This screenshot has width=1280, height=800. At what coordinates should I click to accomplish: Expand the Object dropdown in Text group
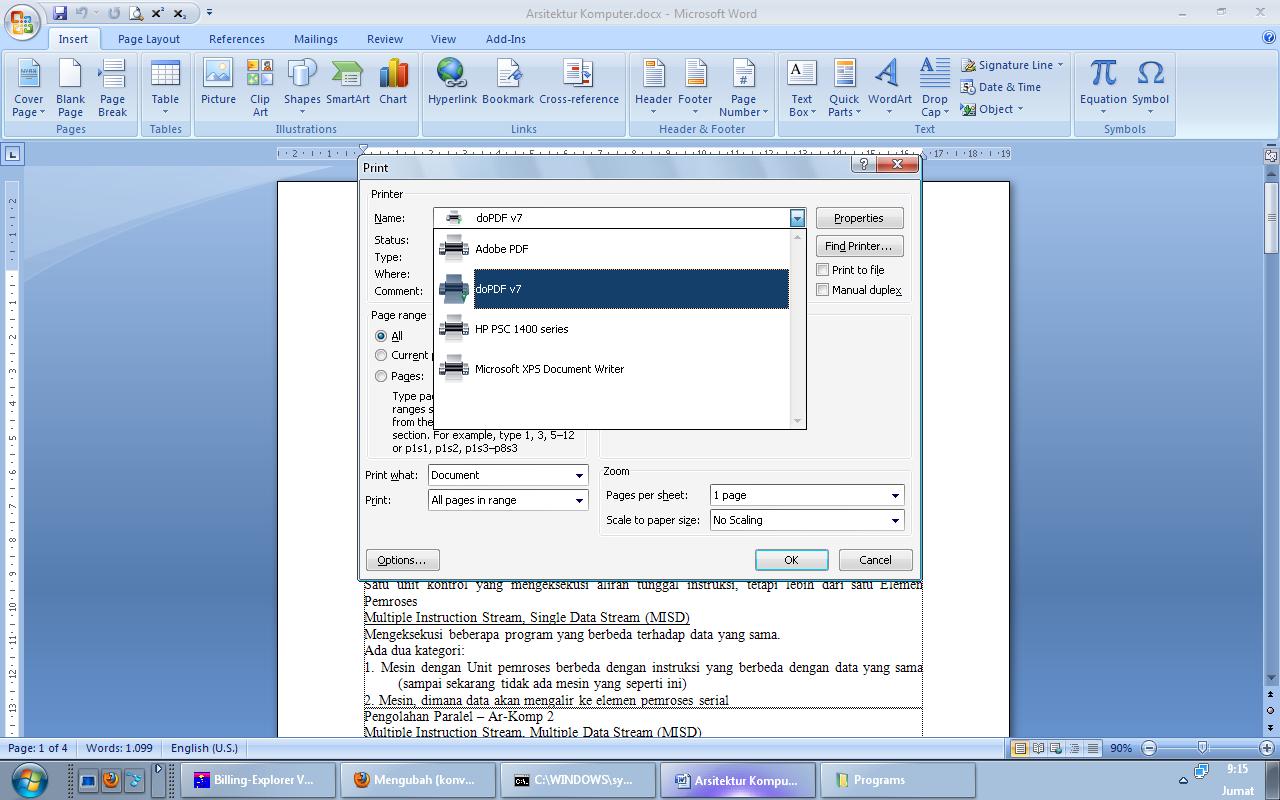tap(1020, 109)
